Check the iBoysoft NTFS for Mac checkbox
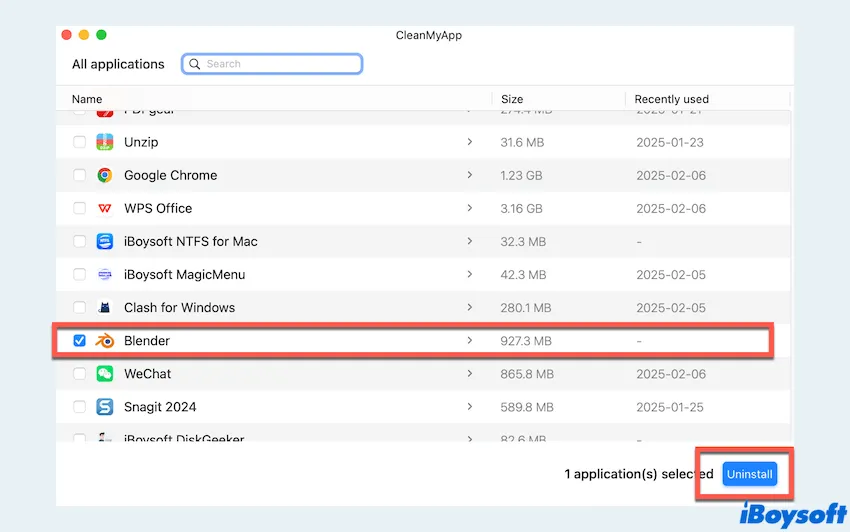 point(79,241)
